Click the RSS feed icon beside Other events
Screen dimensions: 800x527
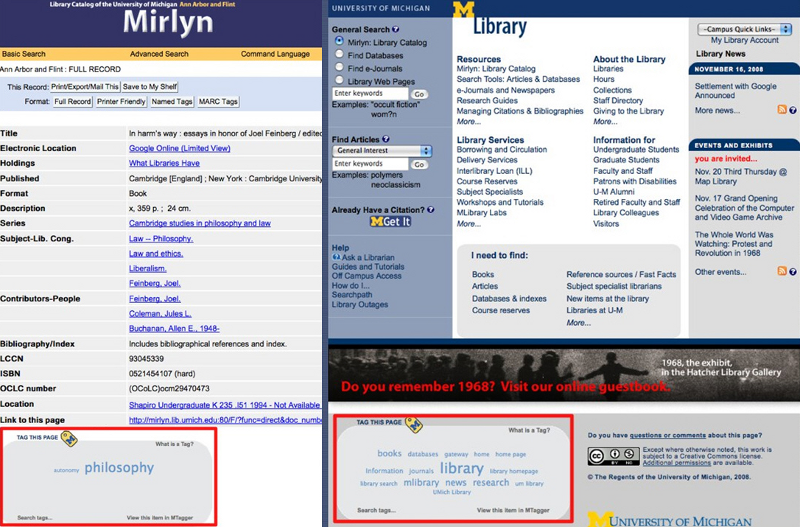pos(781,272)
